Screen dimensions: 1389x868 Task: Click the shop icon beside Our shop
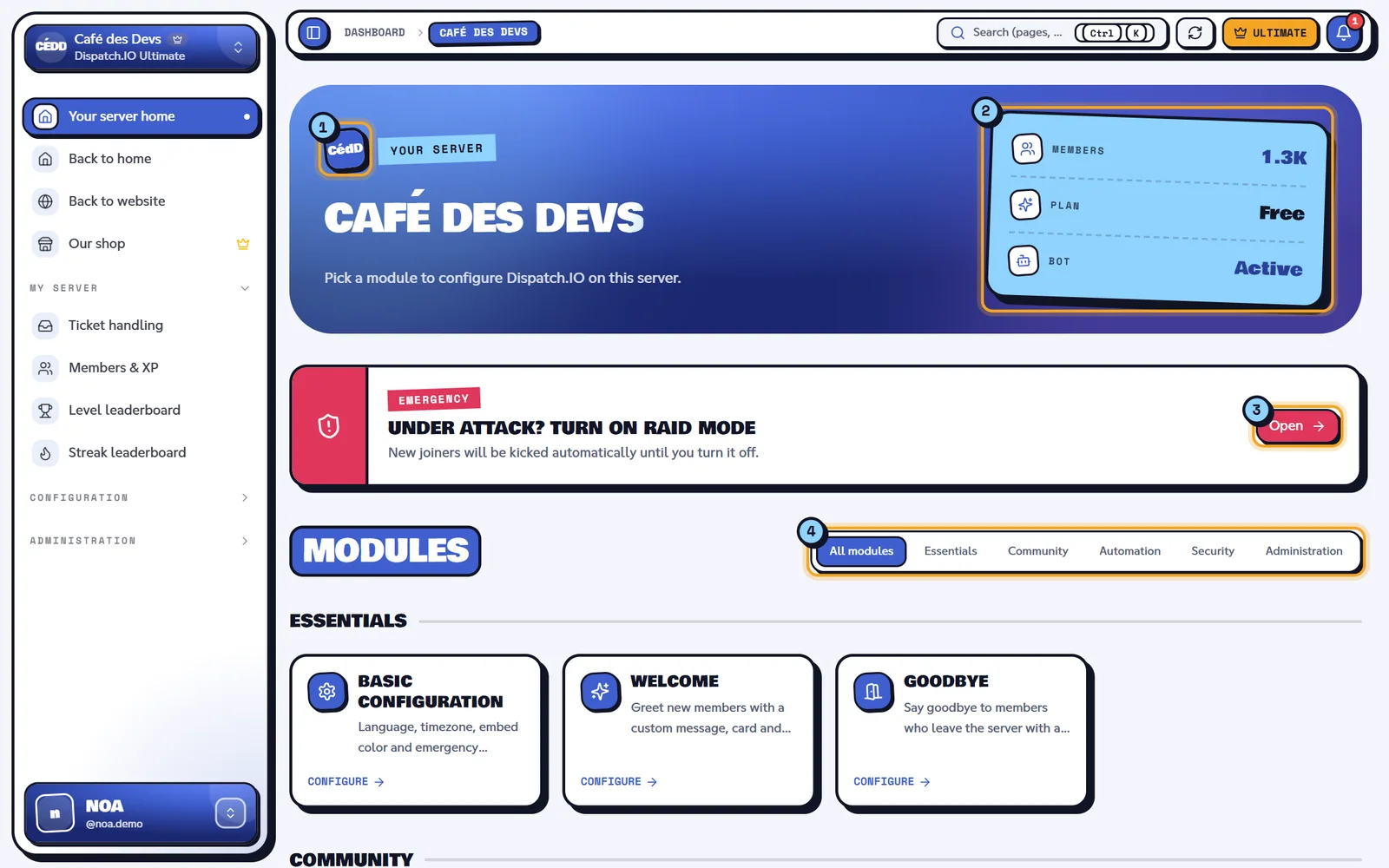click(45, 244)
